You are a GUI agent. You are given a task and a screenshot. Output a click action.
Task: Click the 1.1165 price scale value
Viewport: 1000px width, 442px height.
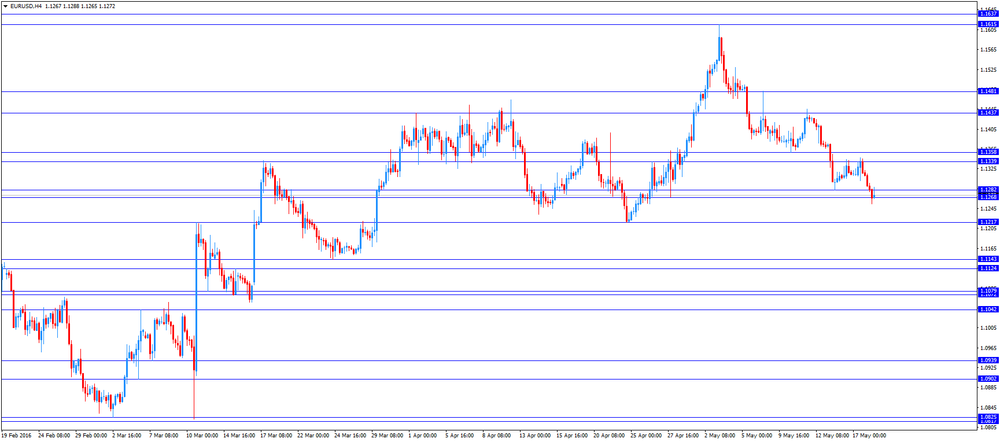pyautogui.click(x=989, y=249)
